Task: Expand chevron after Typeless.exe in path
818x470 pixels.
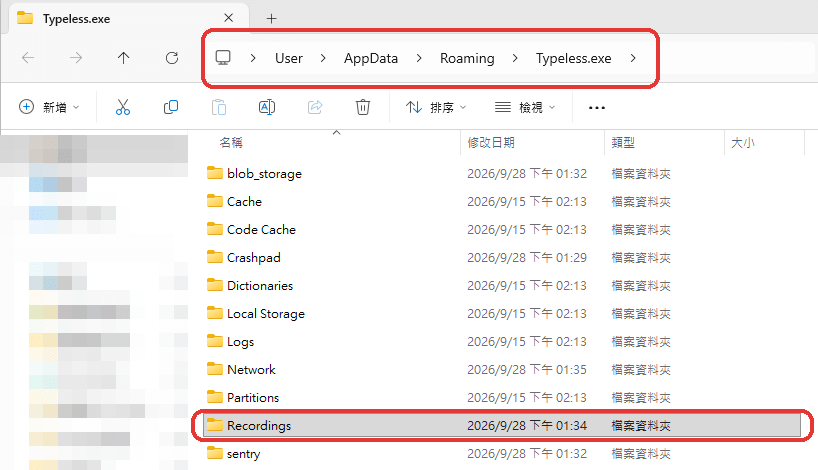Action: click(x=633, y=58)
